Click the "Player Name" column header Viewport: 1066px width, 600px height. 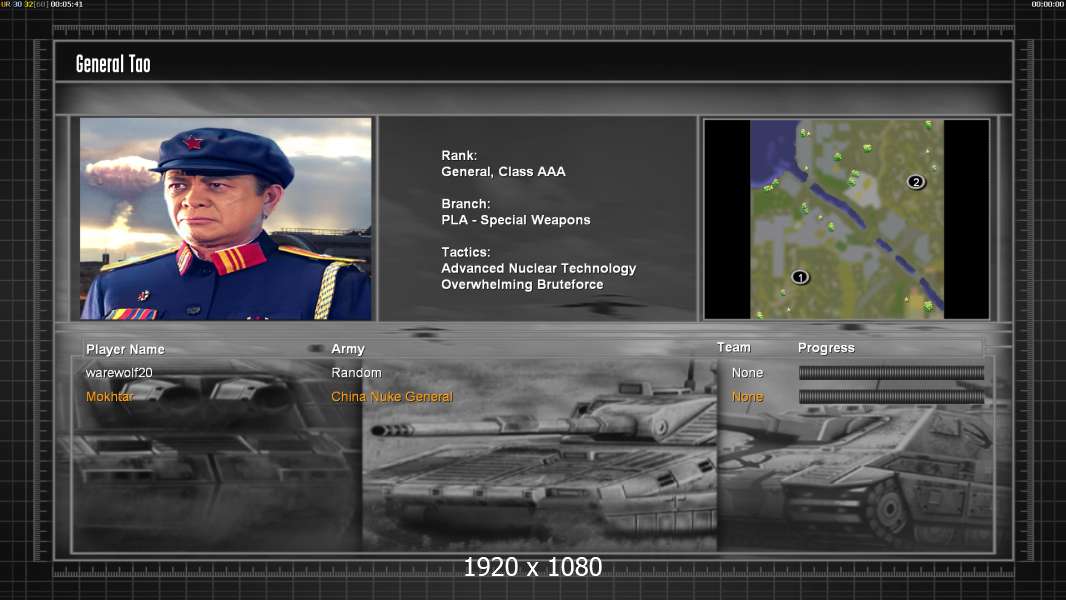click(125, 349)
